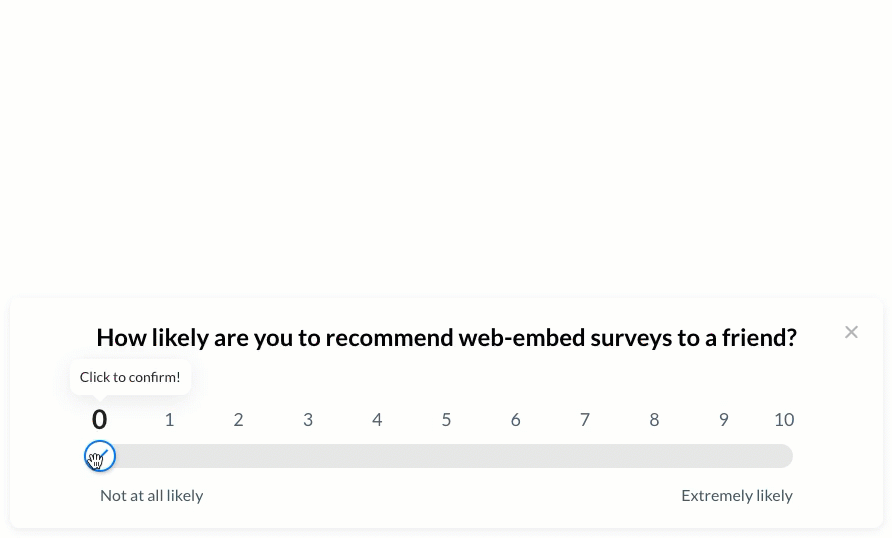Click the survey question heading text
This screenshot has width=892, height=538.
pyautogui.click(x=447, y=338)
